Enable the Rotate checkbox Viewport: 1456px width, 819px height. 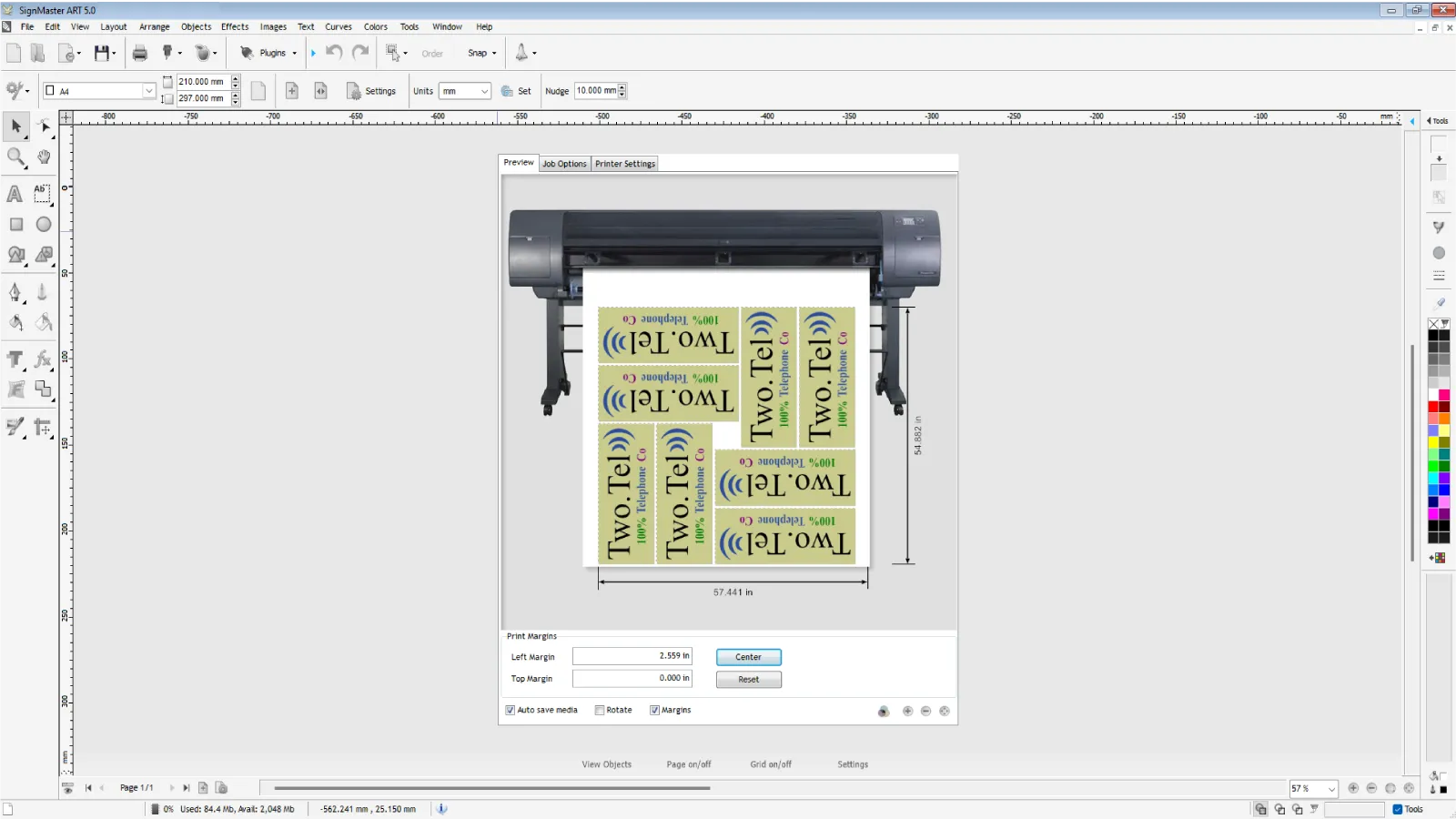[x=600, y=710]
